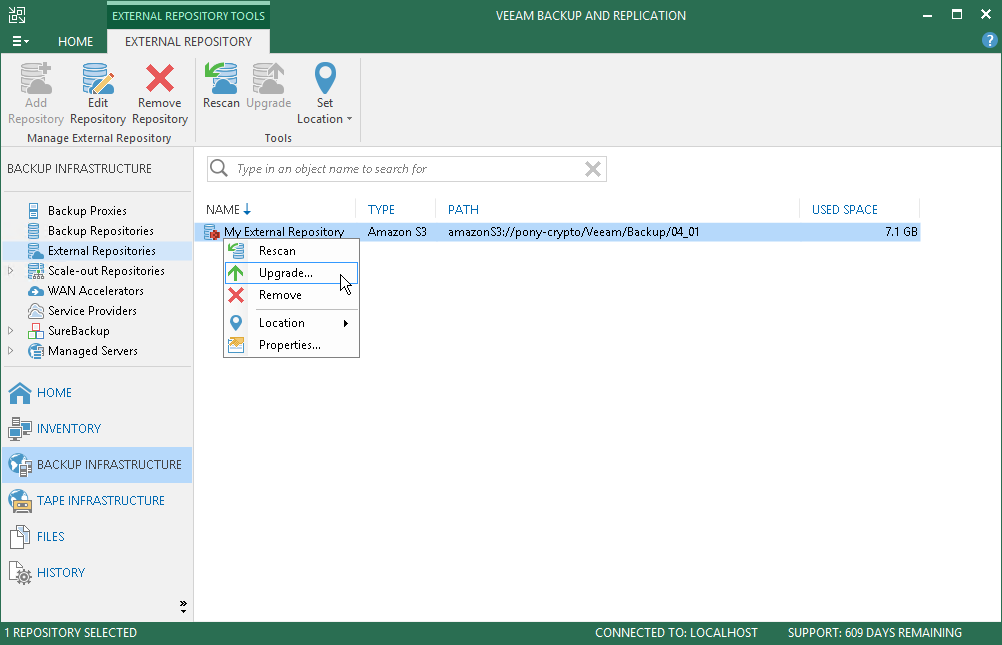Switch to the HOME ribbon tab
The width and height of the screenshot is (1002, 645).
(75, 42)
